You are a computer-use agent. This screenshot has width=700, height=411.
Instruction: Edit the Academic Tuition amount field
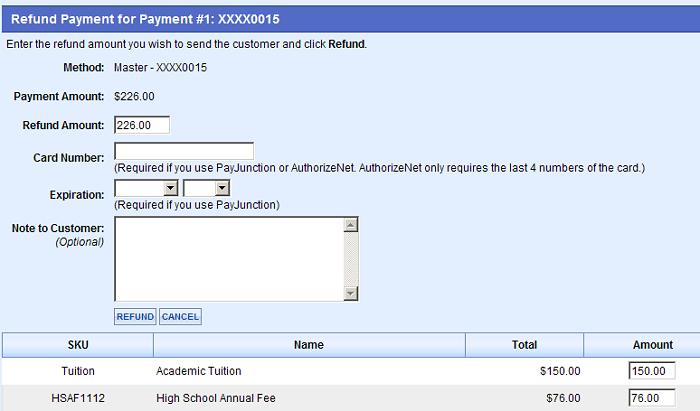coord(652,371)
